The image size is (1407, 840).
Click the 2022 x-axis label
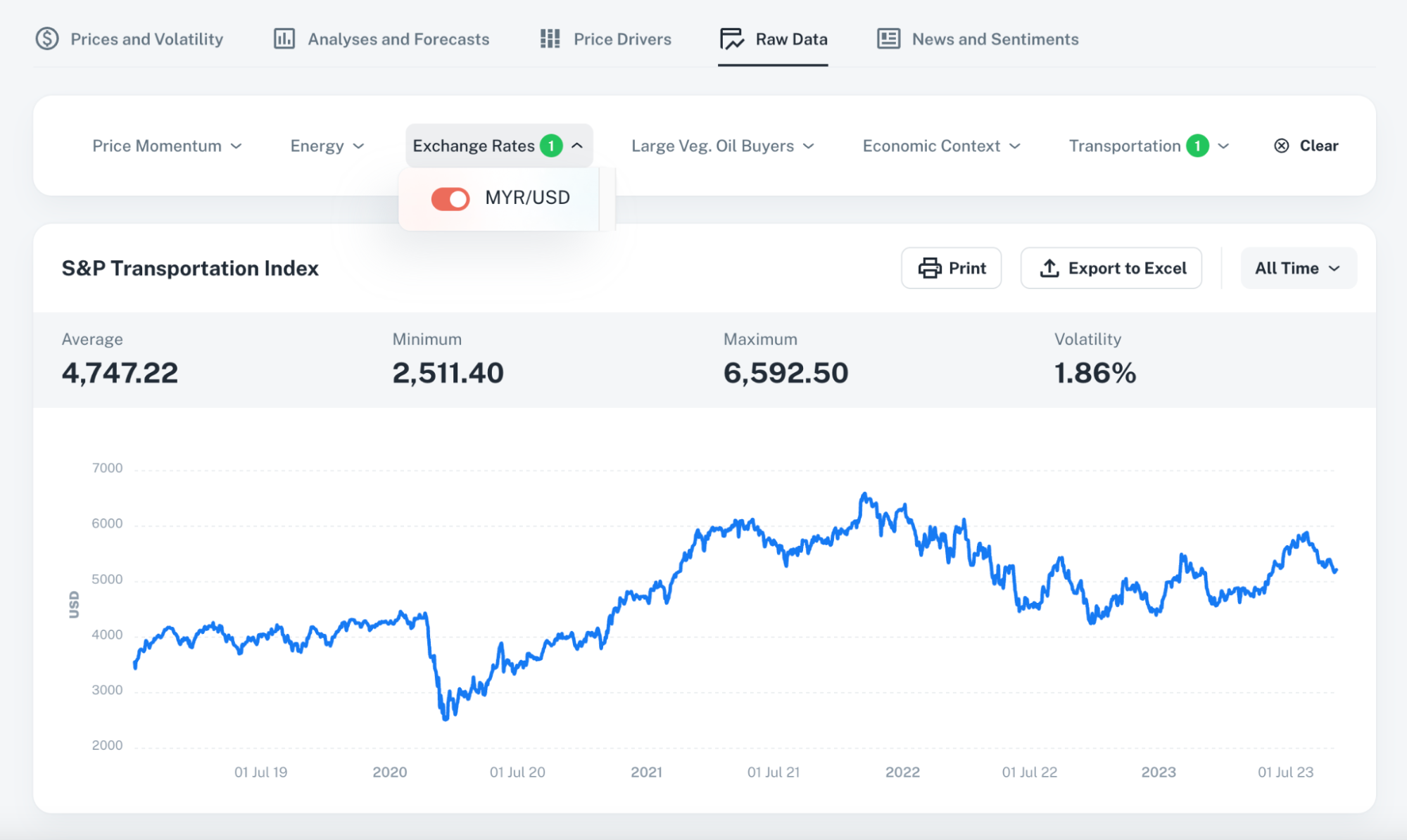[x=902, y=772]
